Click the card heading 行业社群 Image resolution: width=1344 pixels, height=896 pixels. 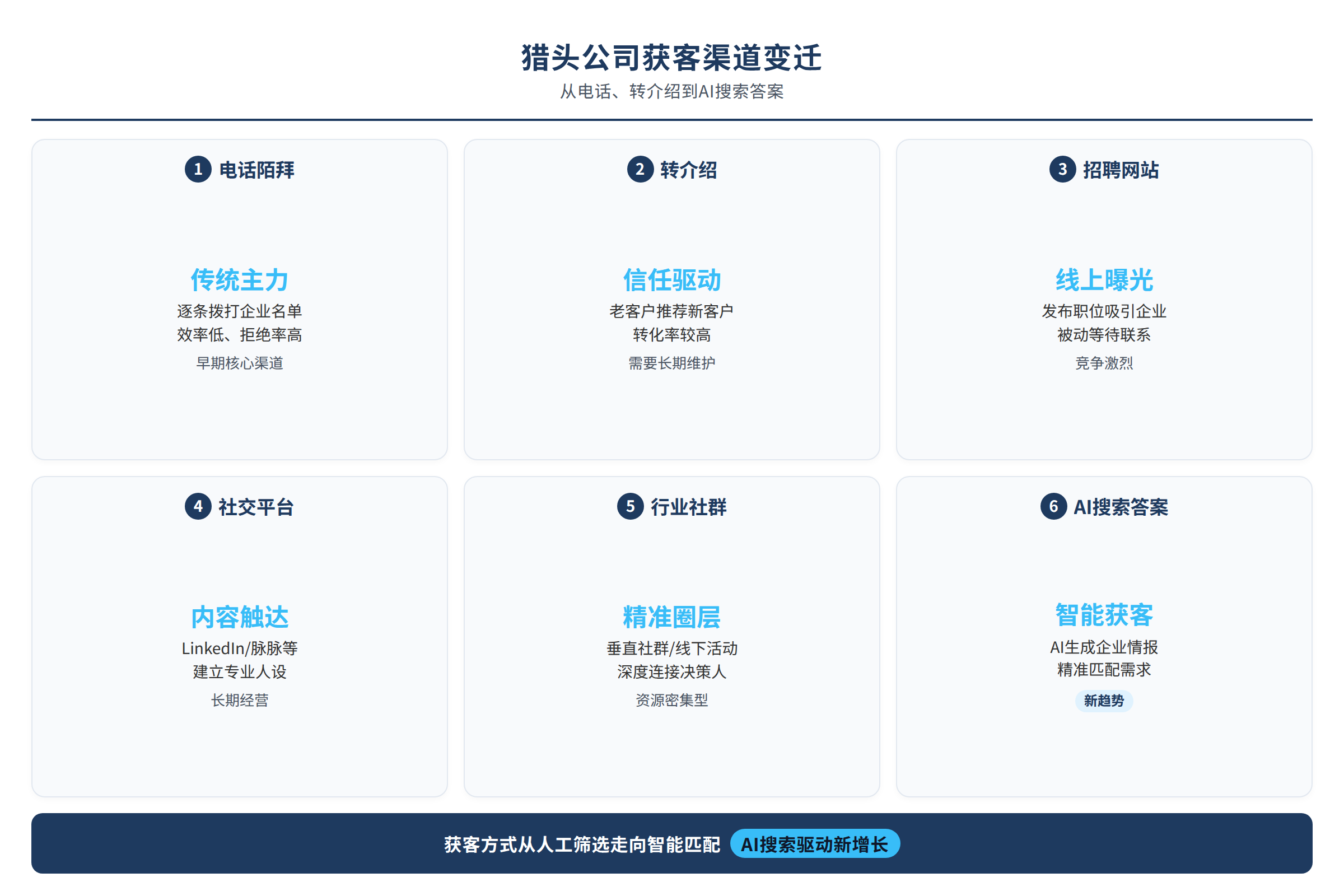point(689,507)
